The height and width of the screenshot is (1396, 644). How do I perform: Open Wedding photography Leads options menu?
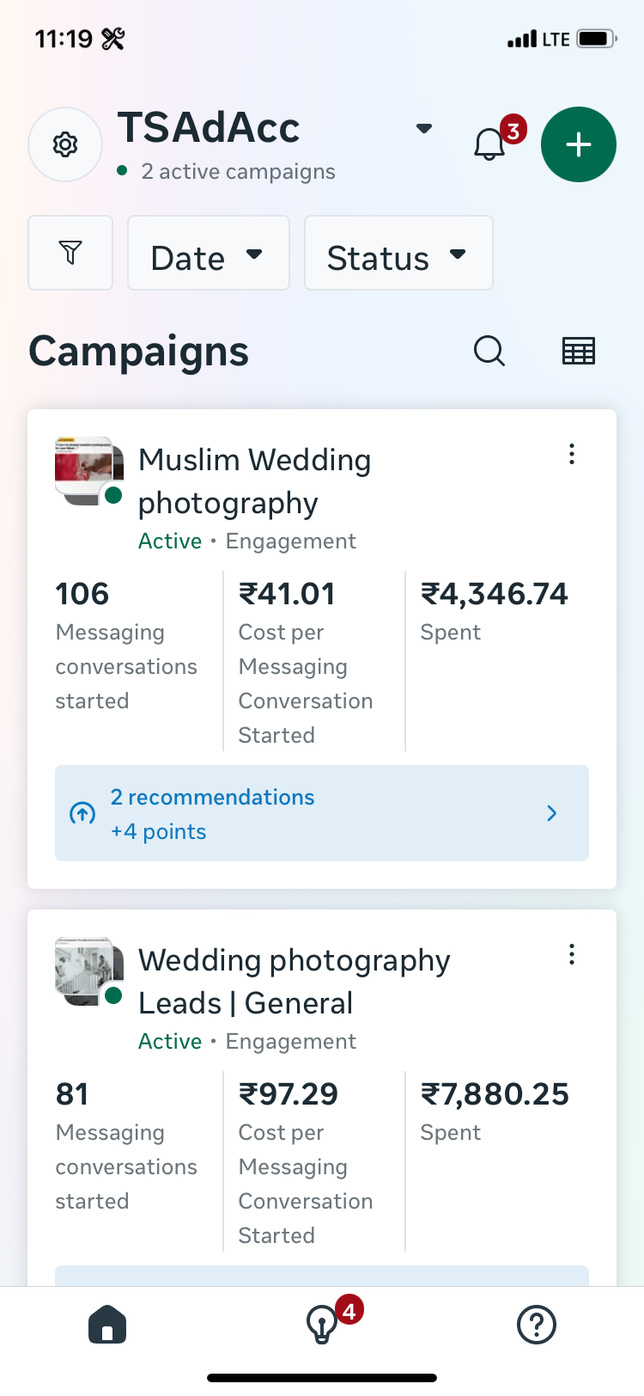(x=571, y=954)
